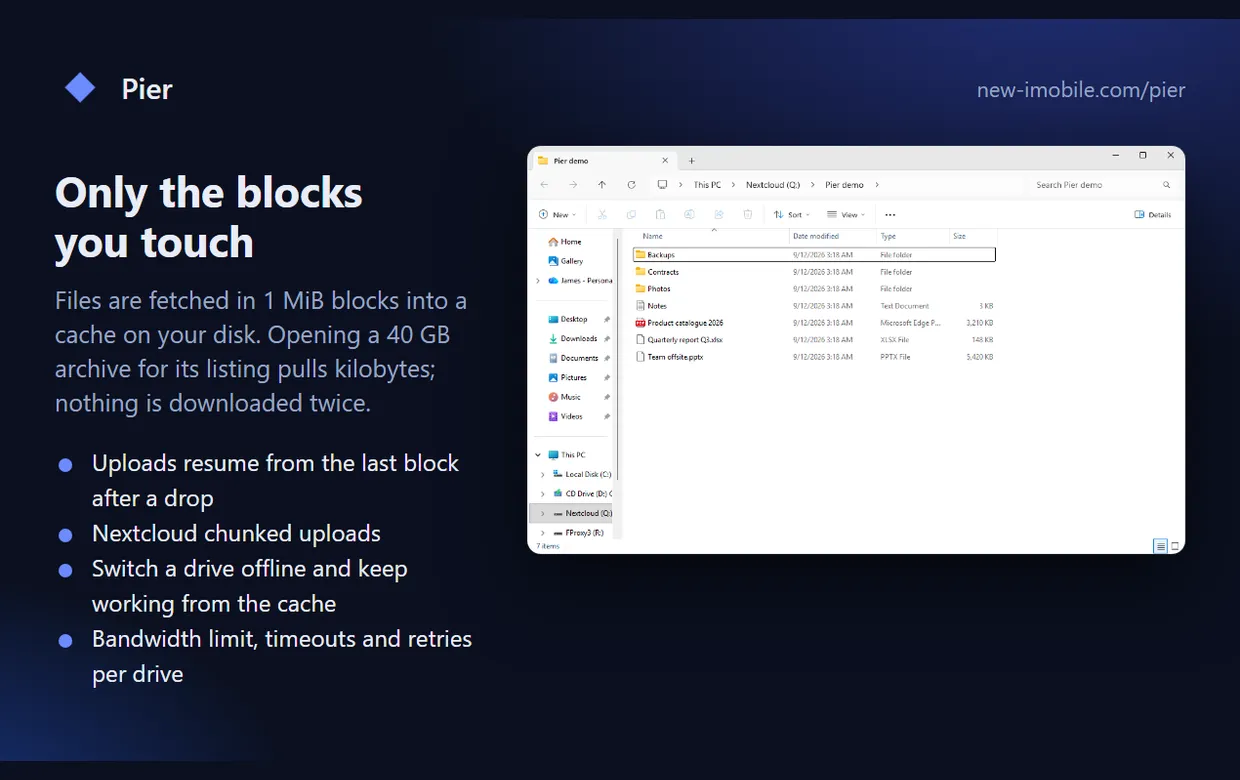Screen dimensions: 1240x780
Task: Expand the Local Disk (C:) tree node
Action: (x=543, y=474)
